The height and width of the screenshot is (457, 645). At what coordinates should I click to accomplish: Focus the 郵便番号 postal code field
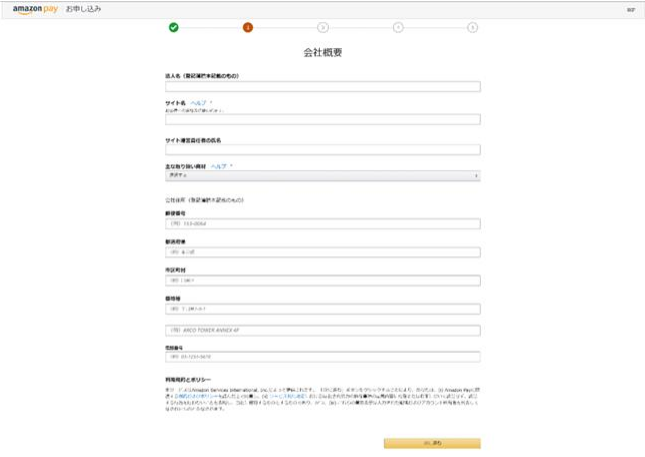(322, 224)
